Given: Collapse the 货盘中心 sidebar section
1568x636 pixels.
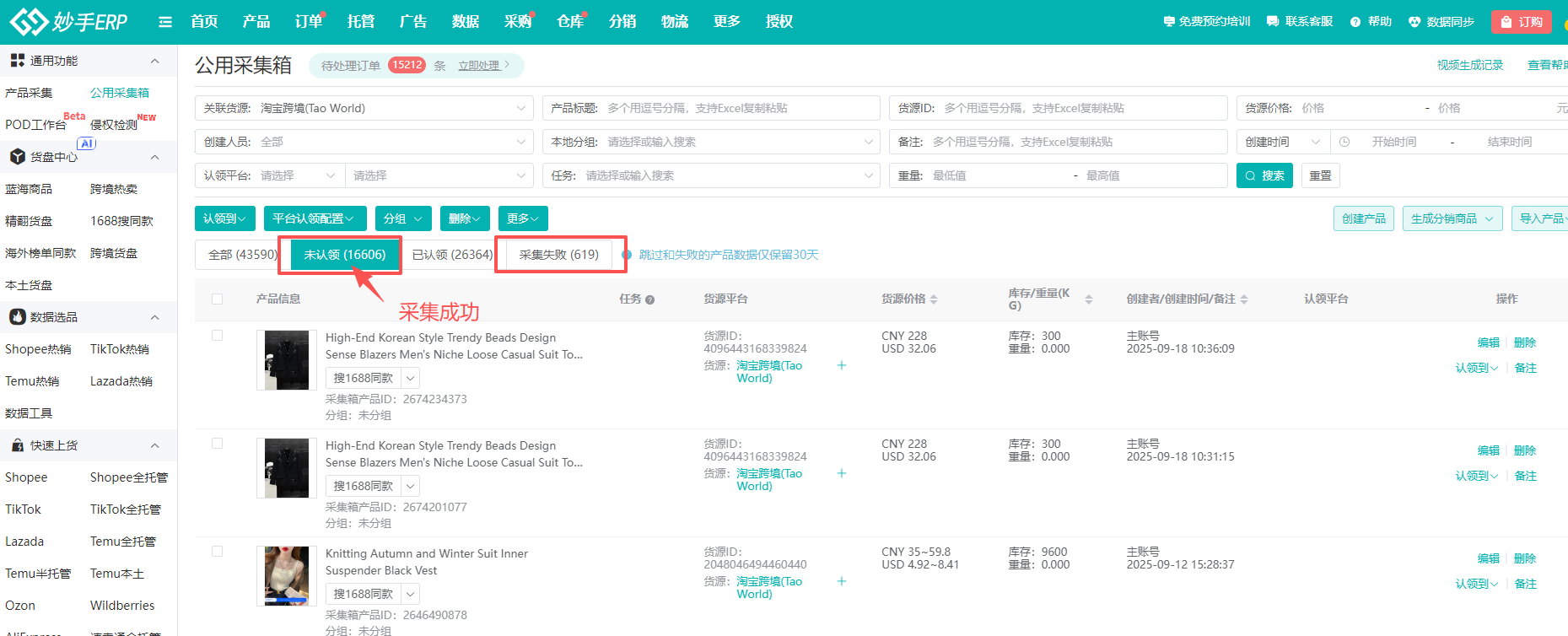Looking at the screenshot, I should pos(154,157).
